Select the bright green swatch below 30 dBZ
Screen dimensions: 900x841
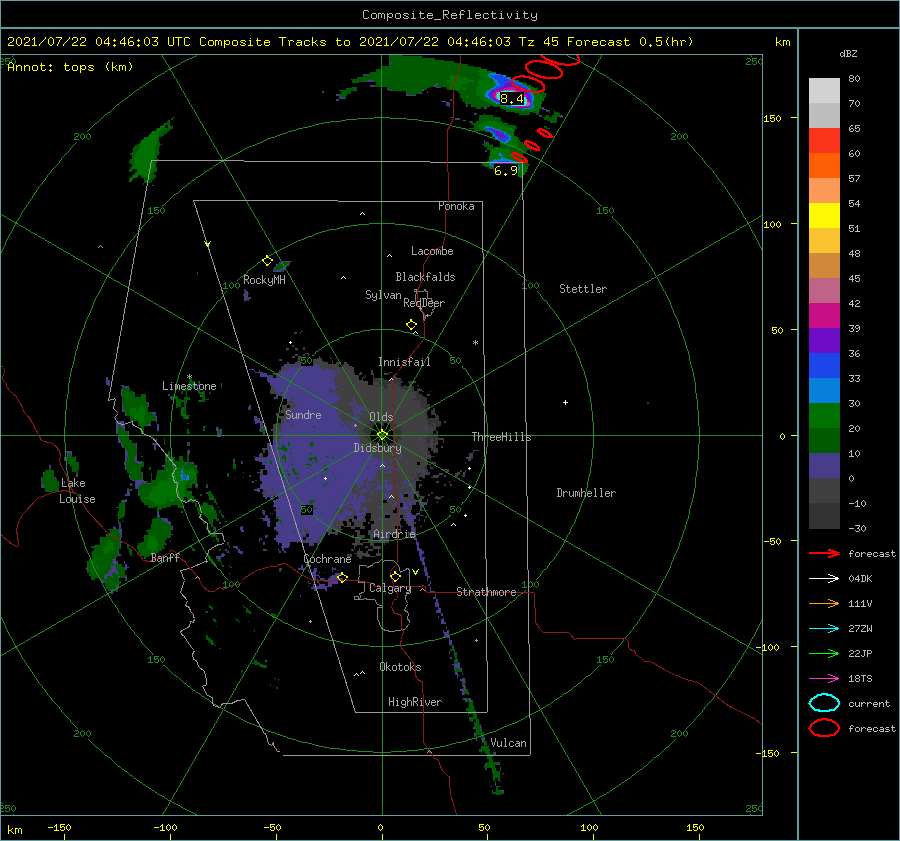point(824,416)
